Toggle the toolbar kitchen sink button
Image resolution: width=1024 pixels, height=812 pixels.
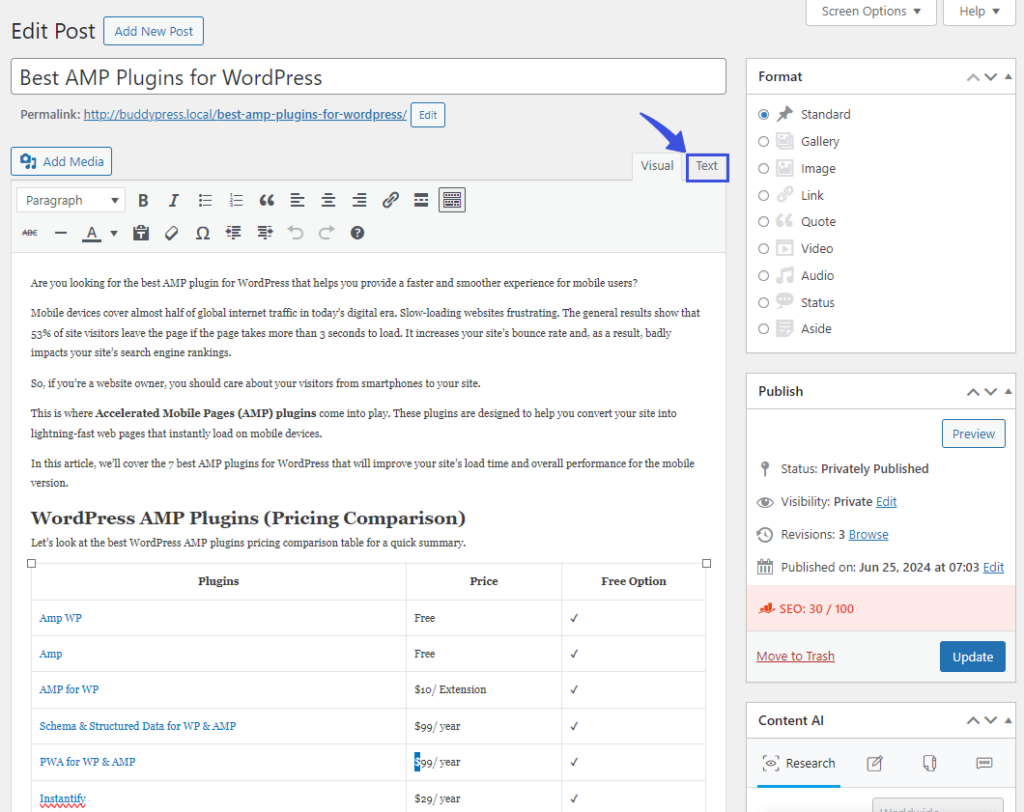tap(452, 201)
